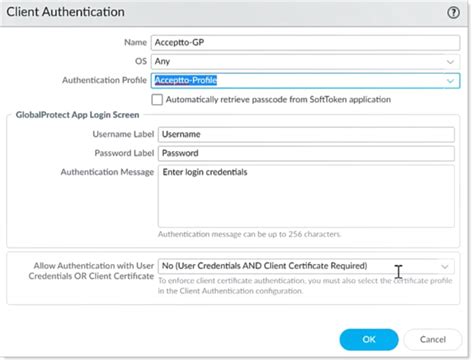Open the Authentication Profile dropdown arrow
This screenshot has width=474, height=363.
(x=450, y=81)
